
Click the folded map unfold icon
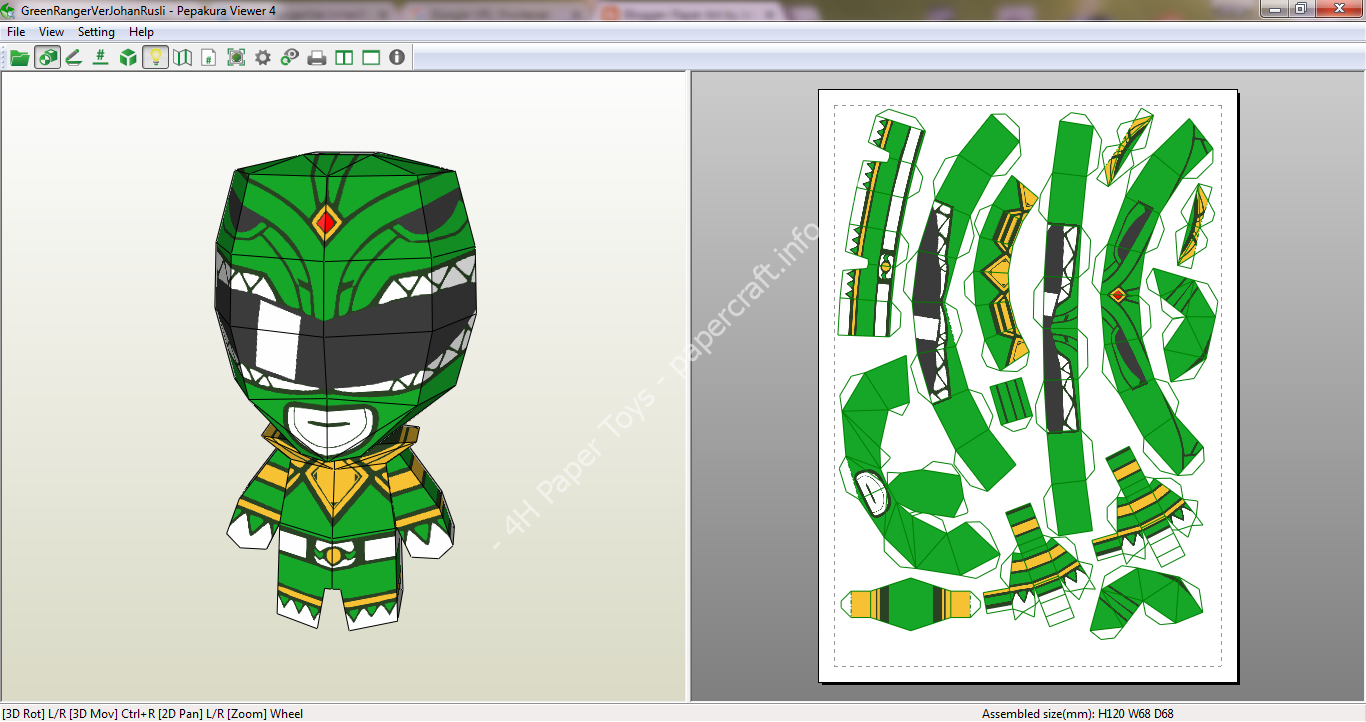coord(182,58)
